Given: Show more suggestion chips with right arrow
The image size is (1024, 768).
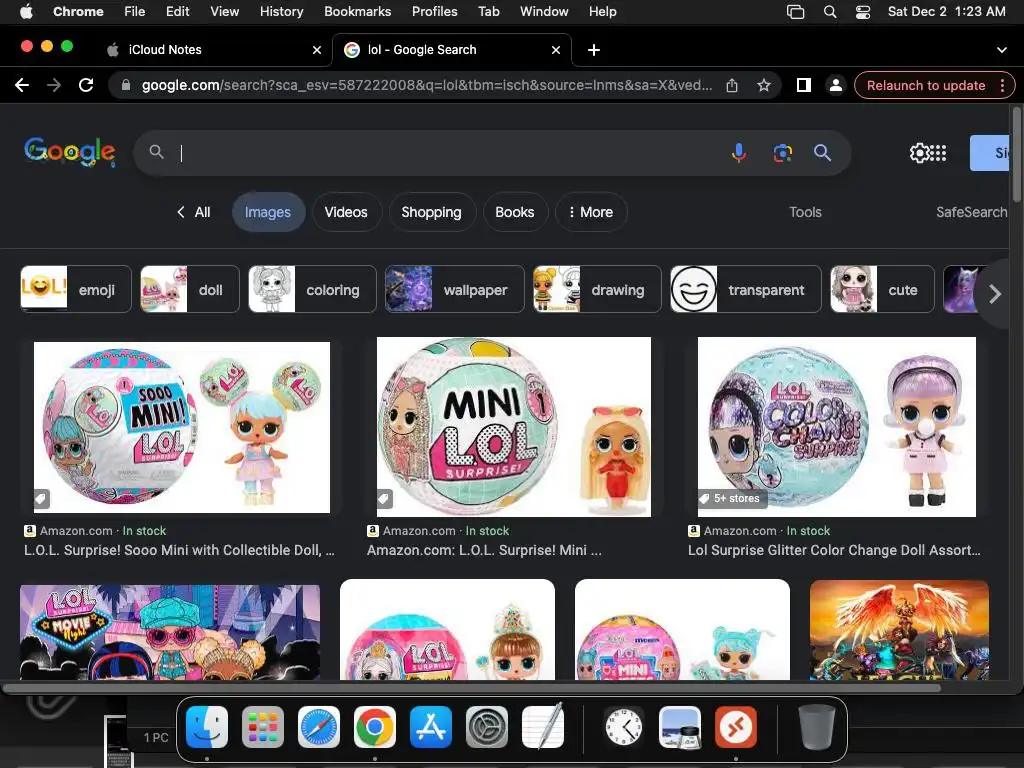Looking at the screenshot, I should 995,294.
